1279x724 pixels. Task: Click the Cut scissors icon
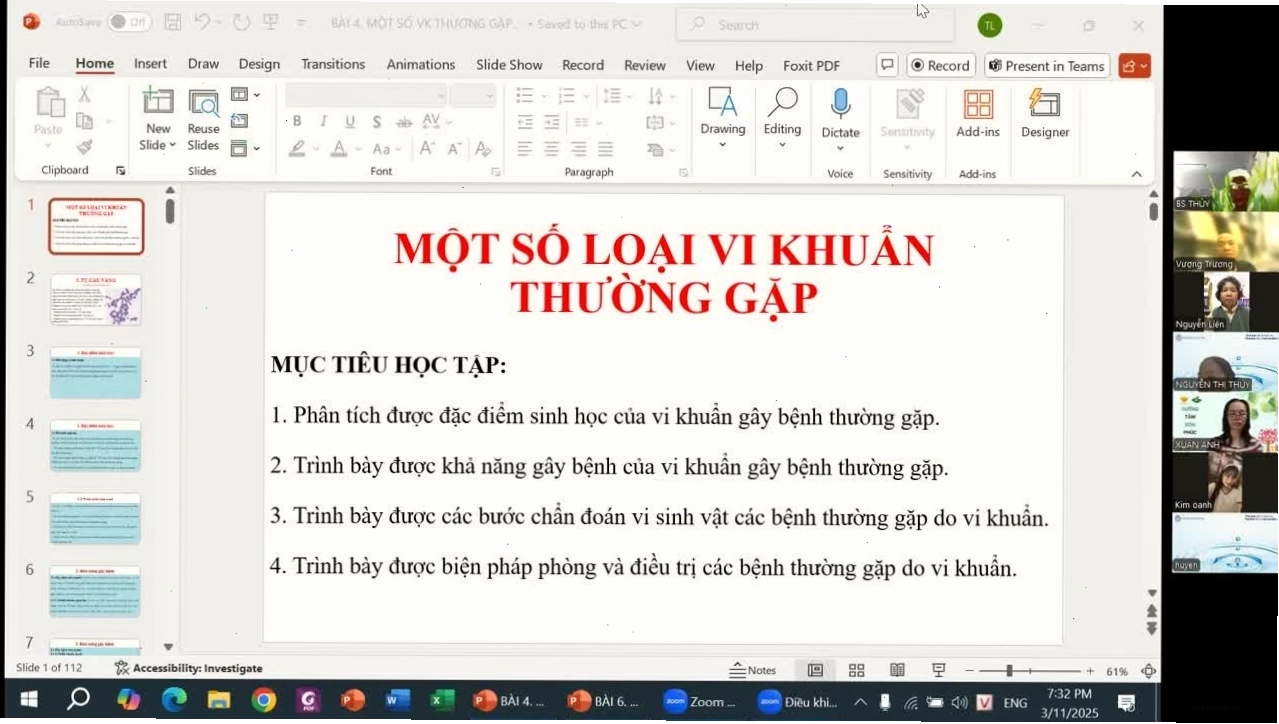click(84, 95)
